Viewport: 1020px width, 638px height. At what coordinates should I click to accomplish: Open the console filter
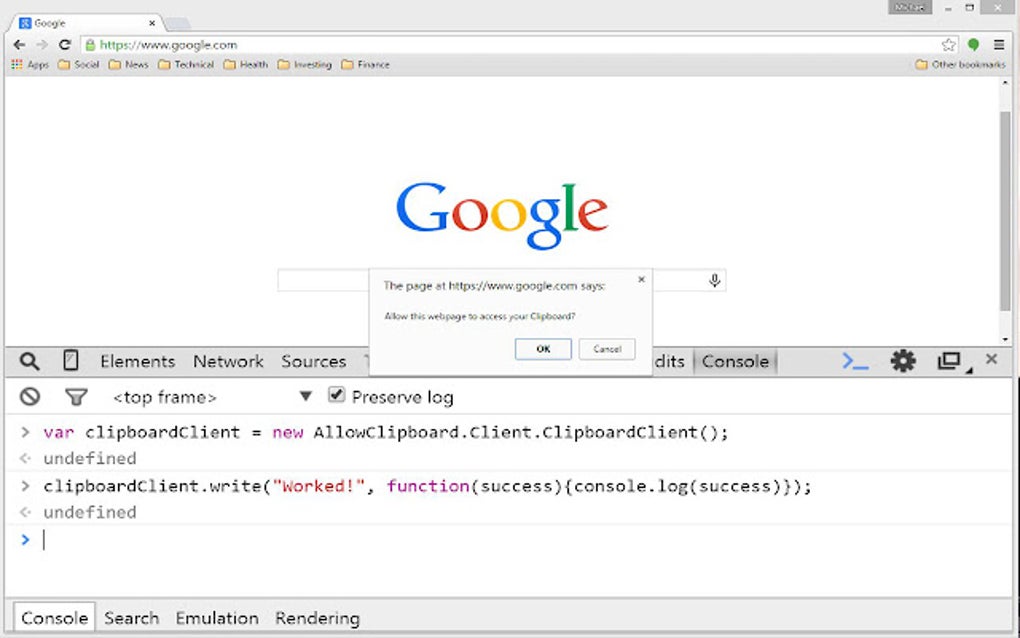click(76, 397)
